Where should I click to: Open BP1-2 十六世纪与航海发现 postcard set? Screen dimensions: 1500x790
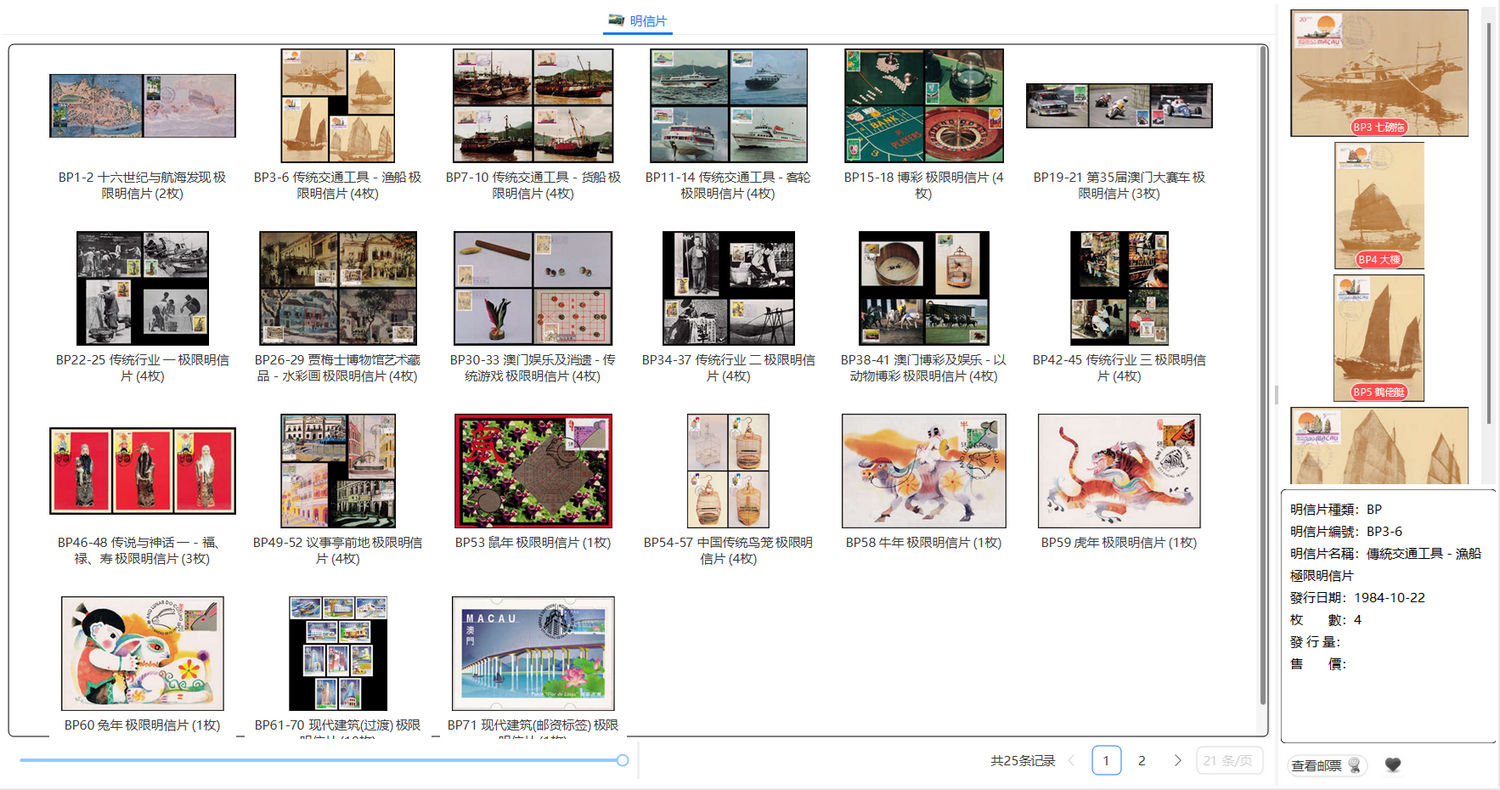142,106
